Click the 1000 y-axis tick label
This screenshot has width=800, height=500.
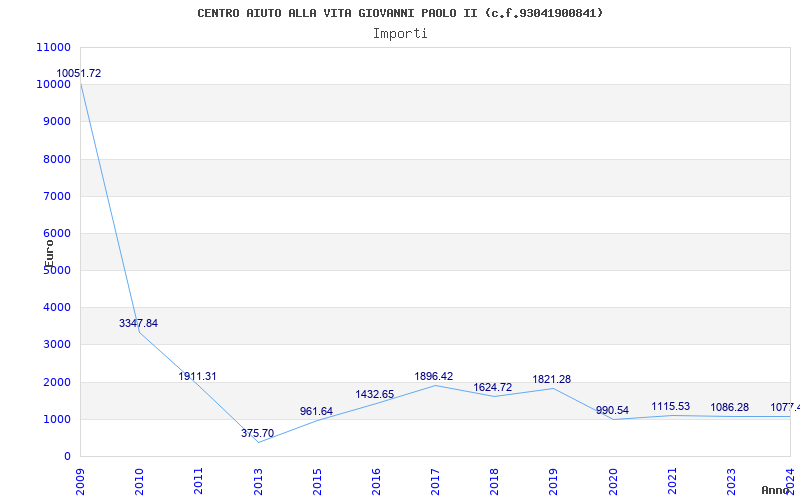click(57, 419)
